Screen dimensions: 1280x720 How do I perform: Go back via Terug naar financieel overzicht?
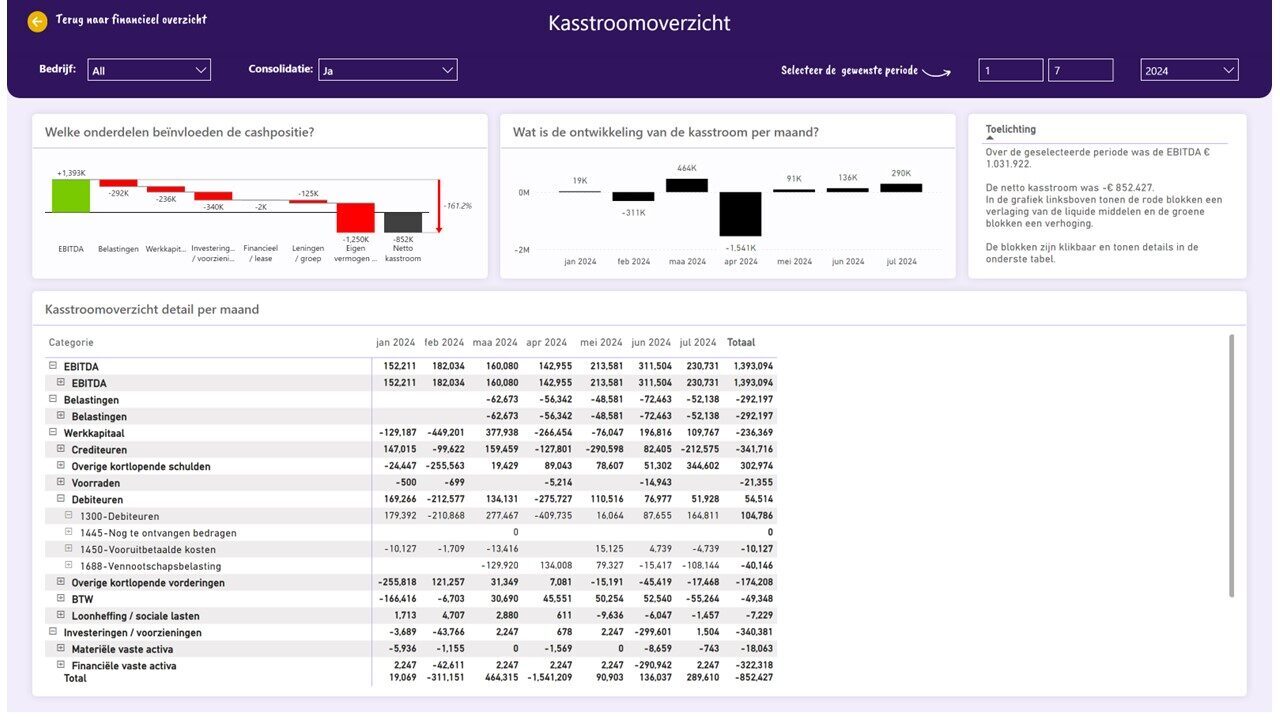(131, 20)
